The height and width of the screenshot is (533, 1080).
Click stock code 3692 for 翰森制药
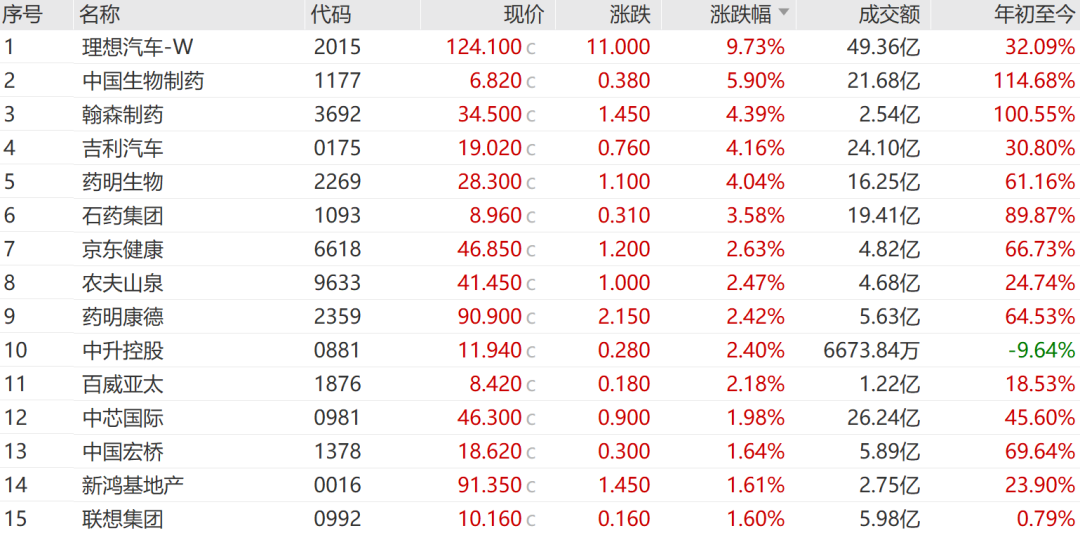click(337, 115)
